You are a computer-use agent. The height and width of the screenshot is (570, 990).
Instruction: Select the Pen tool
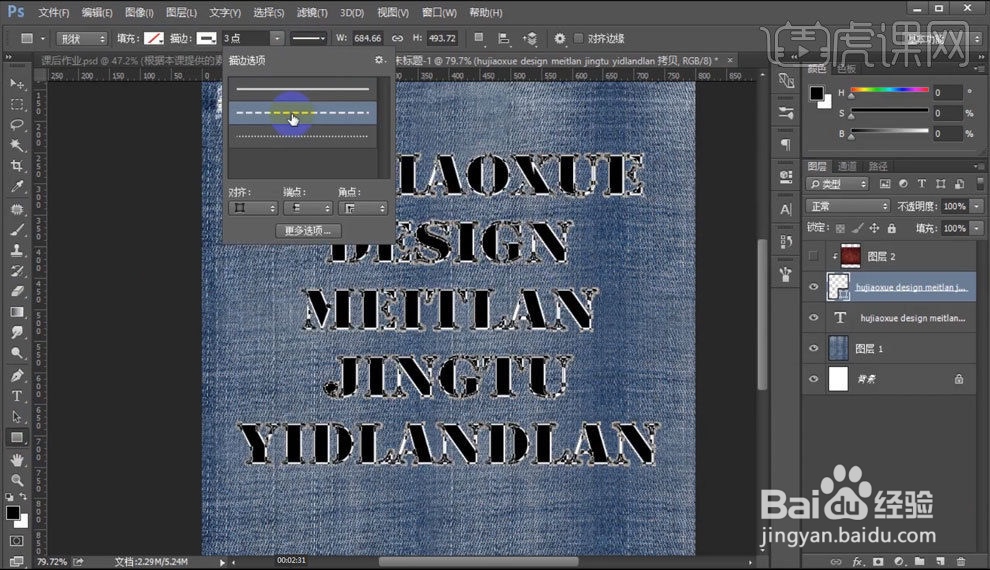17,376
